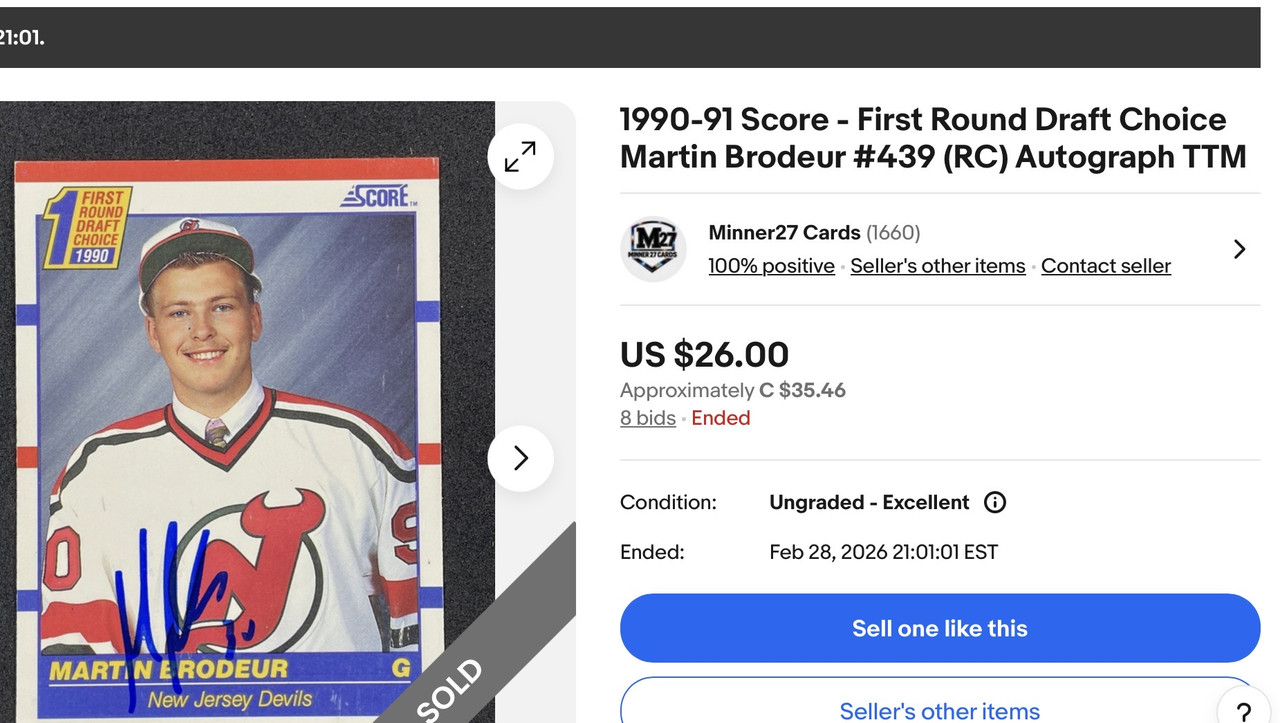The image size is (1280, 723).
Task: Open Minner27 Cards seller profile
Action: tap(784, 233)
